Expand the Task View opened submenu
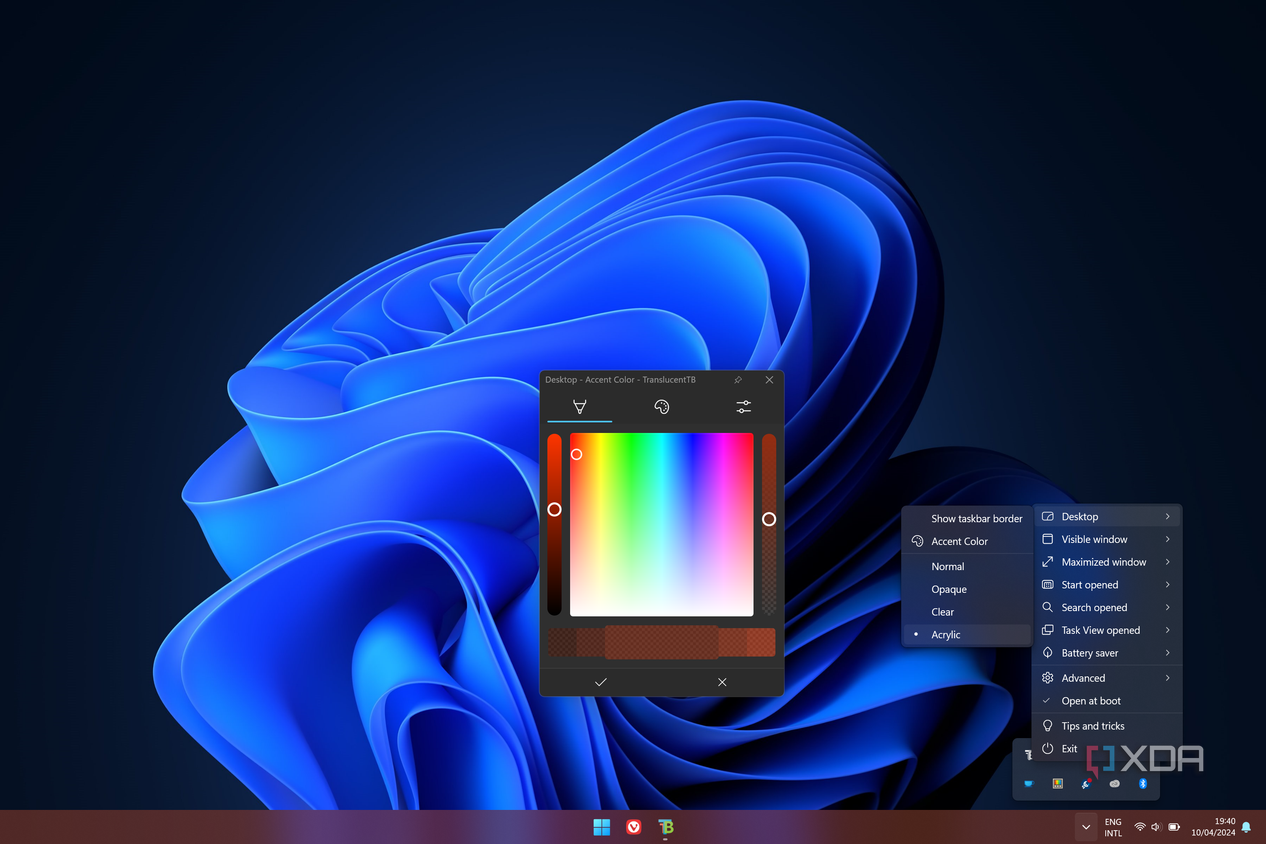Image resolution: width=1266 pixels, height=844 pixels. (1107, 631)
